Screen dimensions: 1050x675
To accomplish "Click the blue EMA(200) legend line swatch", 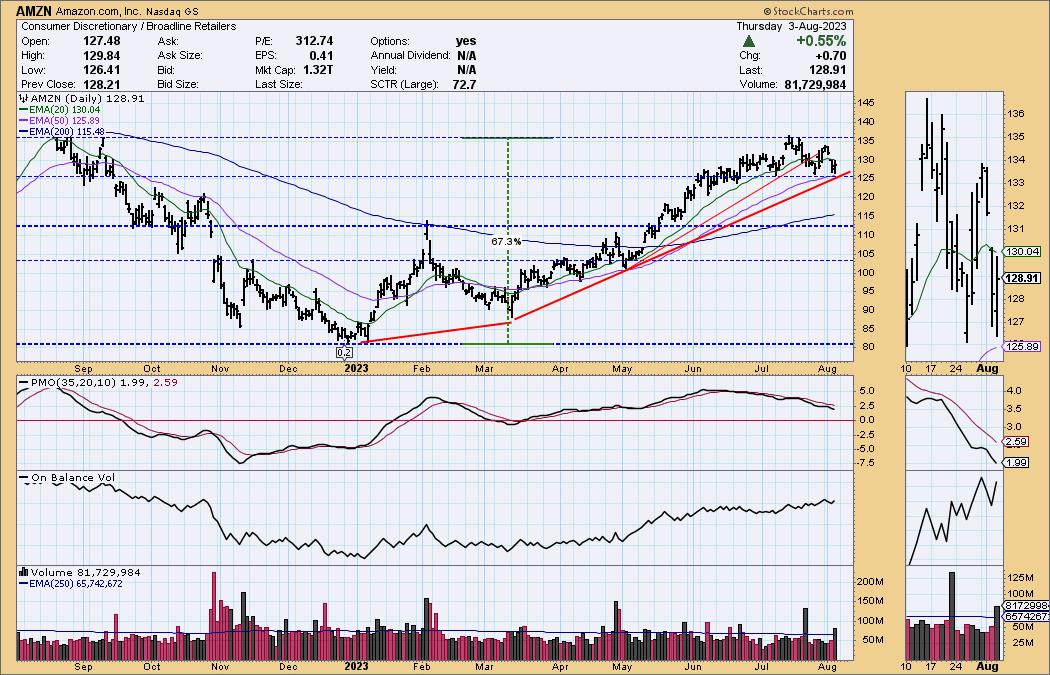I will [24, 132].
